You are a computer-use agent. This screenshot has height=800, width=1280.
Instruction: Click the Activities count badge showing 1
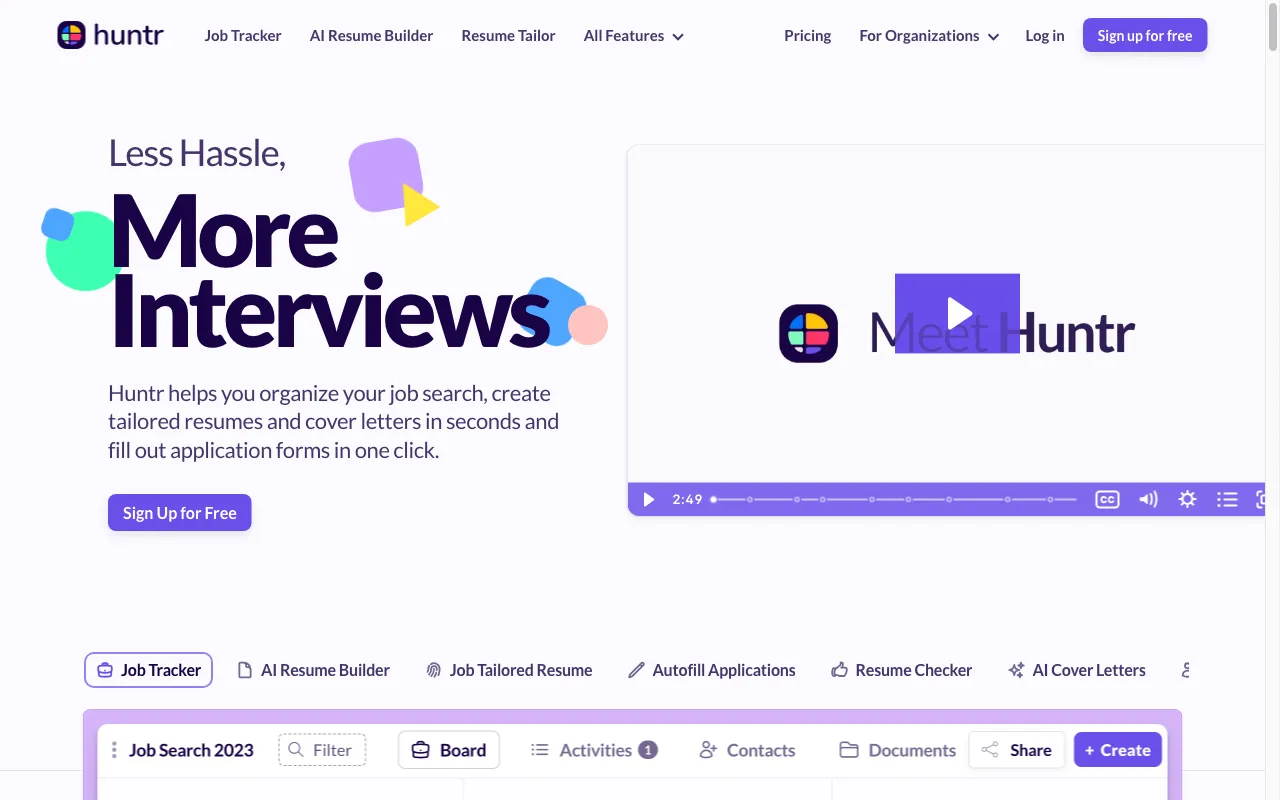647,750
